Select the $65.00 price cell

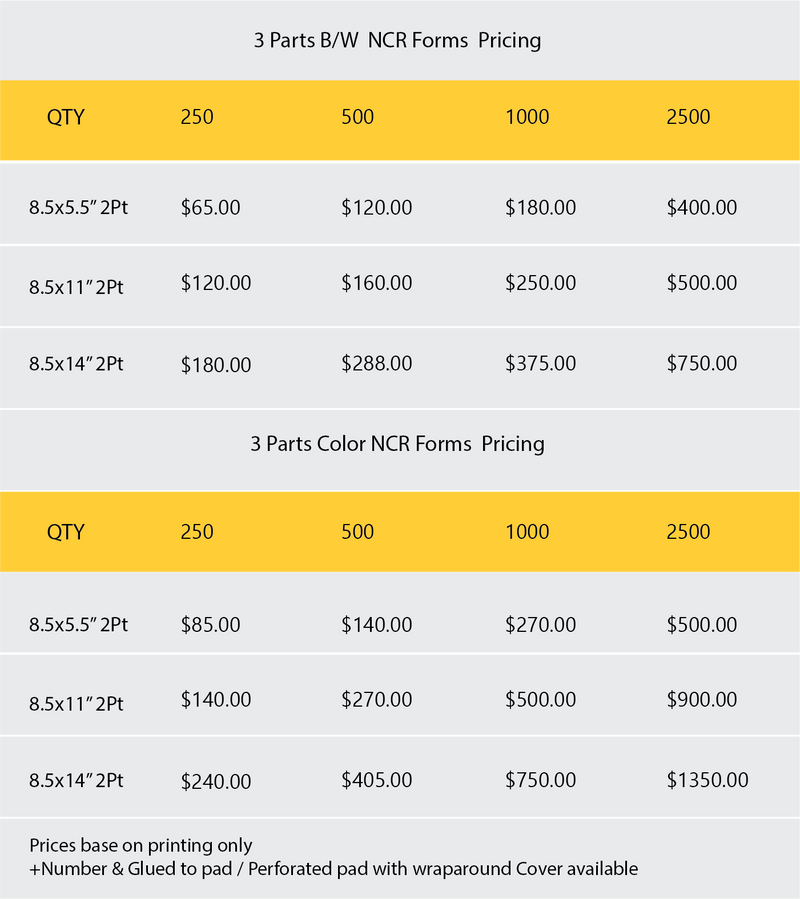tap(210, 208)
